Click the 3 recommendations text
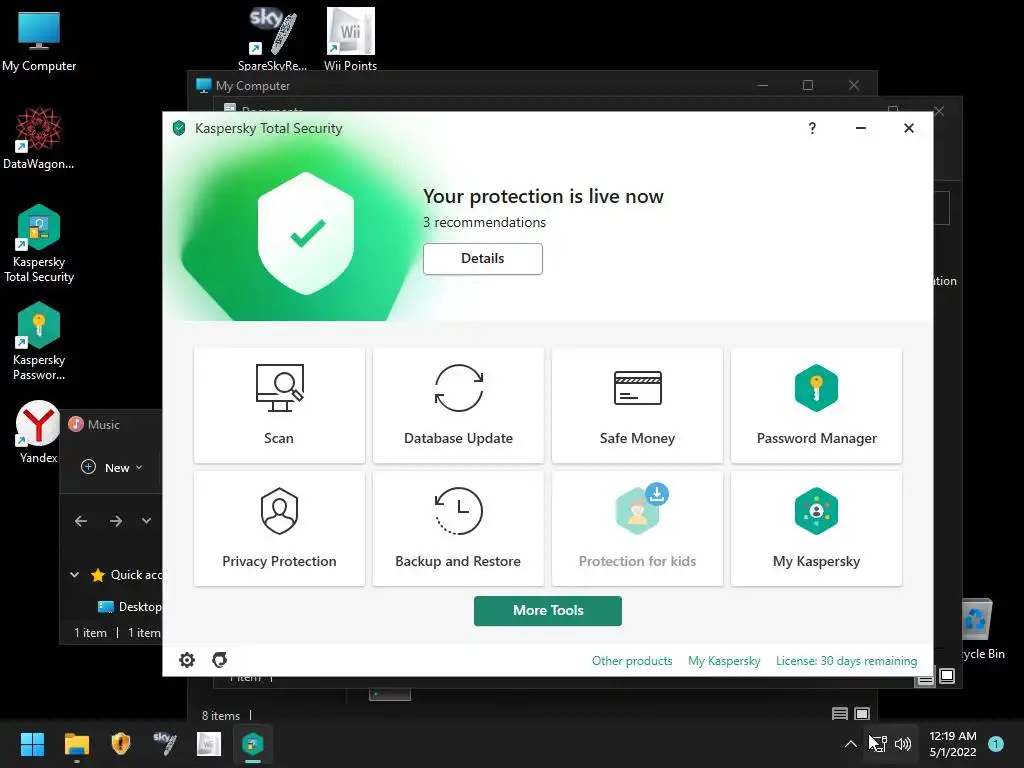 [485, 222]
